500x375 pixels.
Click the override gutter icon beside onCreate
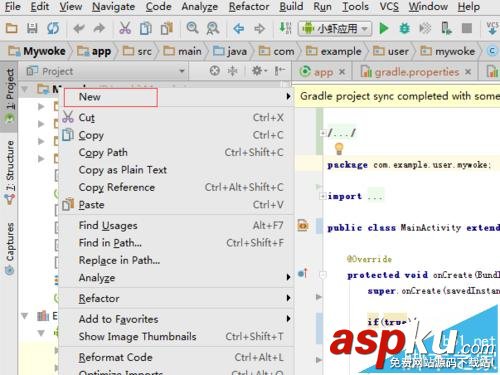[303, 274]
